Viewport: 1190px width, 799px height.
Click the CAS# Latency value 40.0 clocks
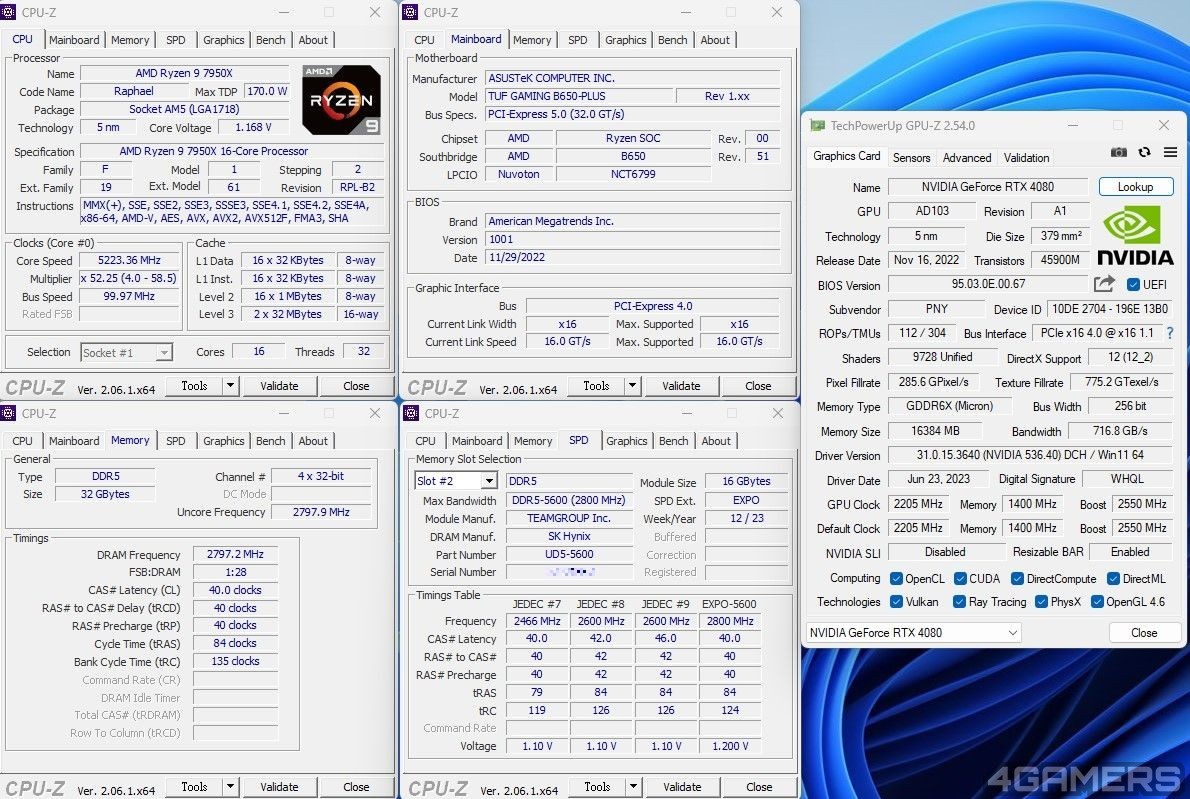pos(235,590)
